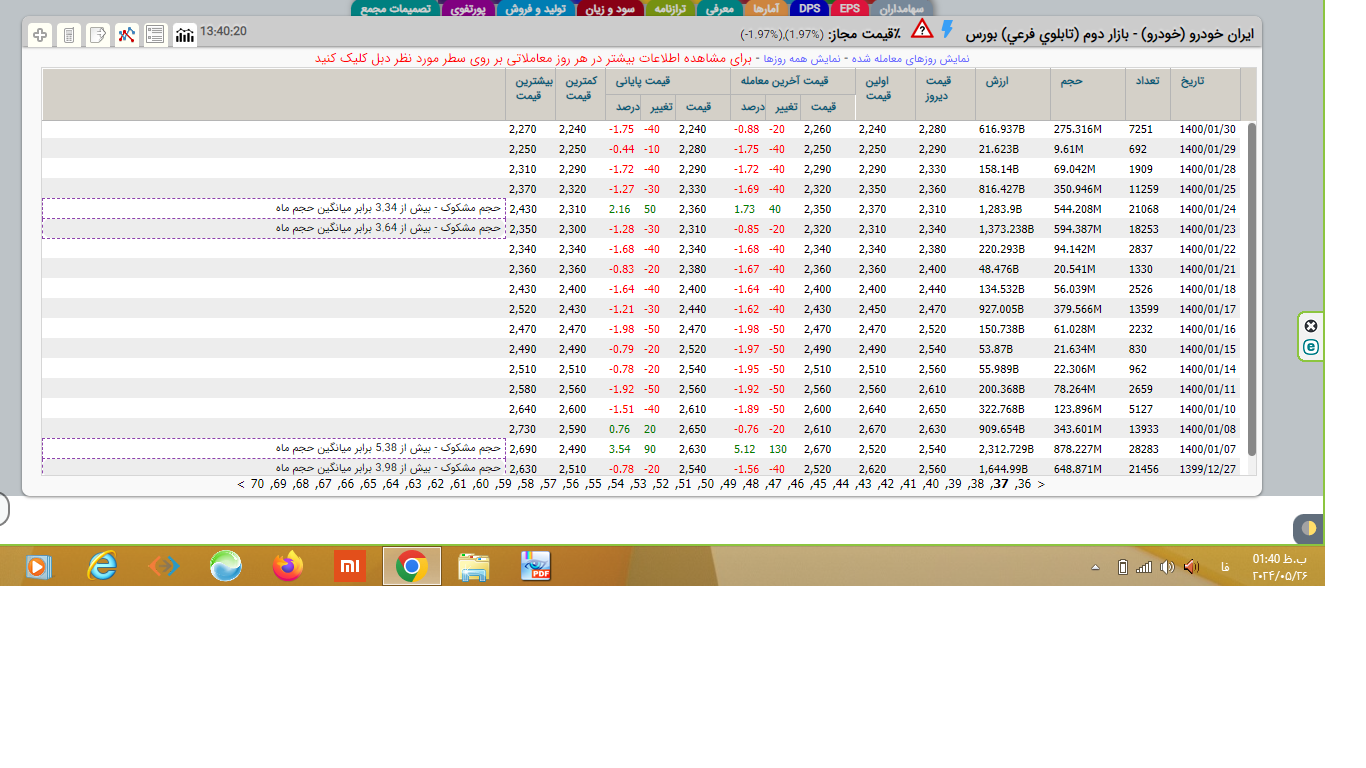Screen dimensions: 1366x768
Task: Go to page 38 in pagination
Action: 977,484
